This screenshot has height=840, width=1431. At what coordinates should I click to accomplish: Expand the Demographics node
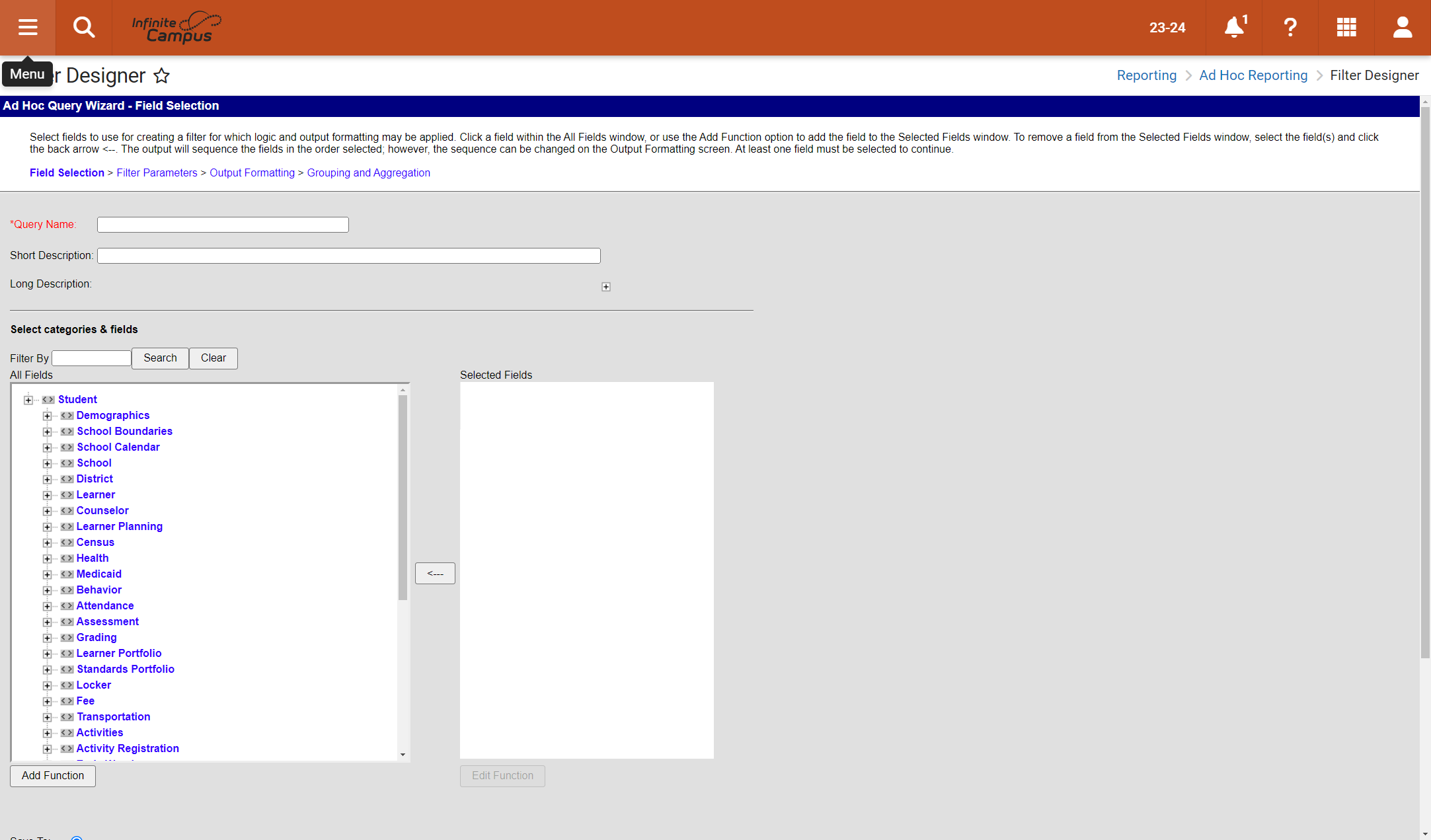(x=47, y=416)
